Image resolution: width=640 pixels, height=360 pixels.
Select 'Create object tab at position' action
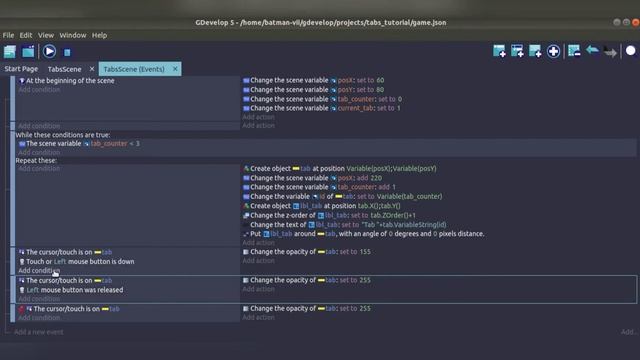(340, 169)
